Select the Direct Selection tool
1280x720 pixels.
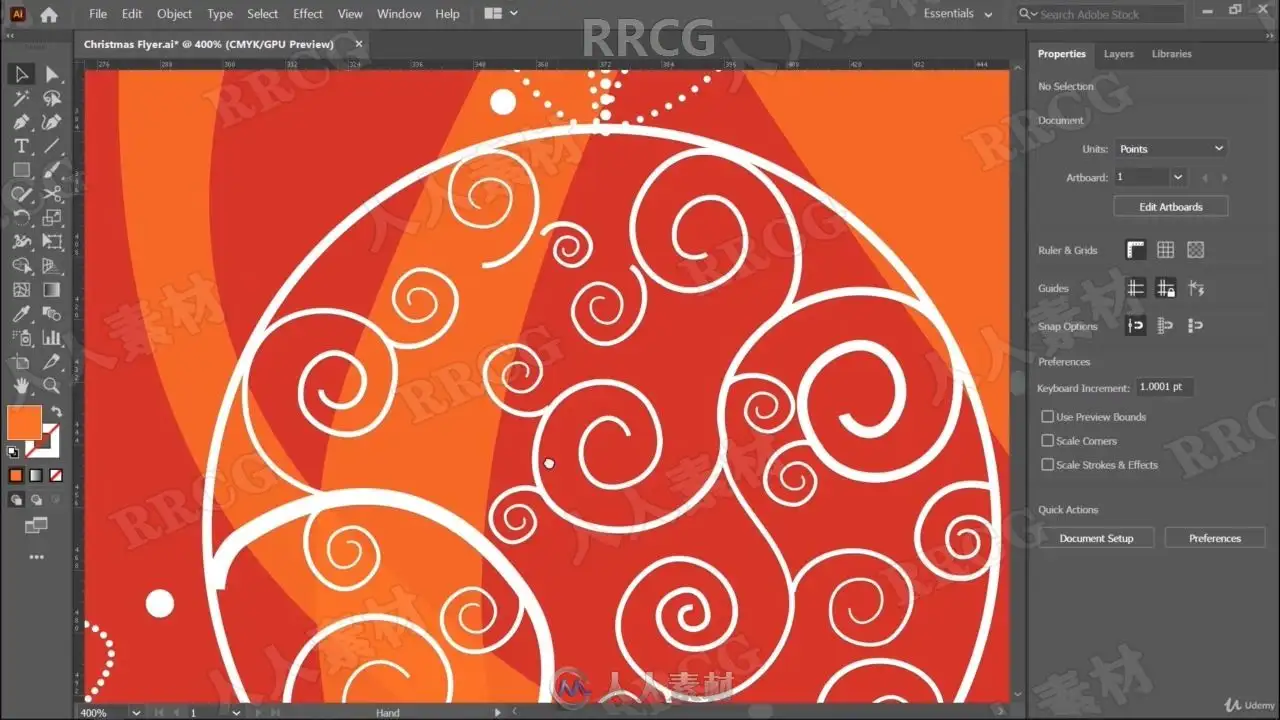(x=52, y=74)
